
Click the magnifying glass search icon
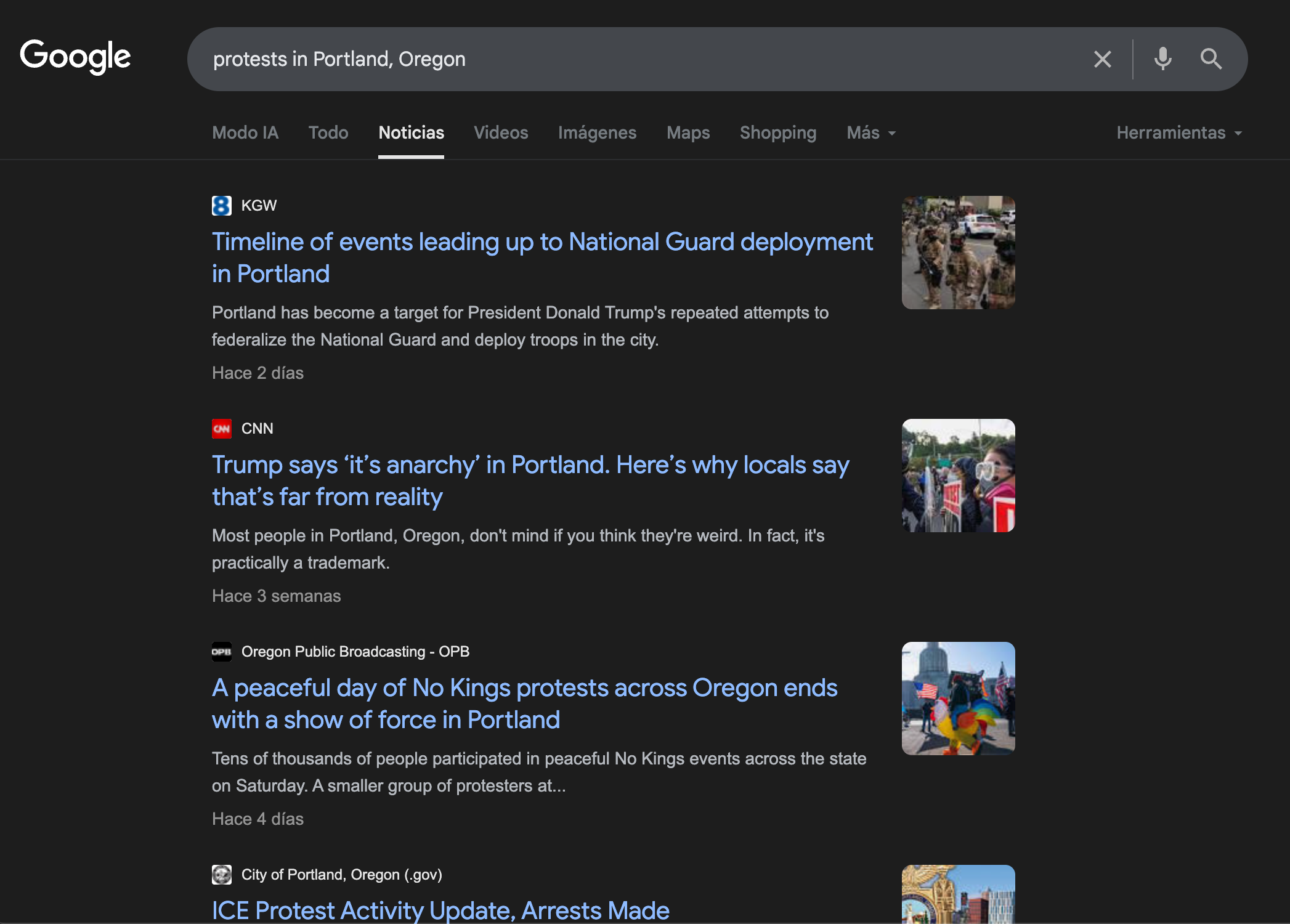(1211, 59)
